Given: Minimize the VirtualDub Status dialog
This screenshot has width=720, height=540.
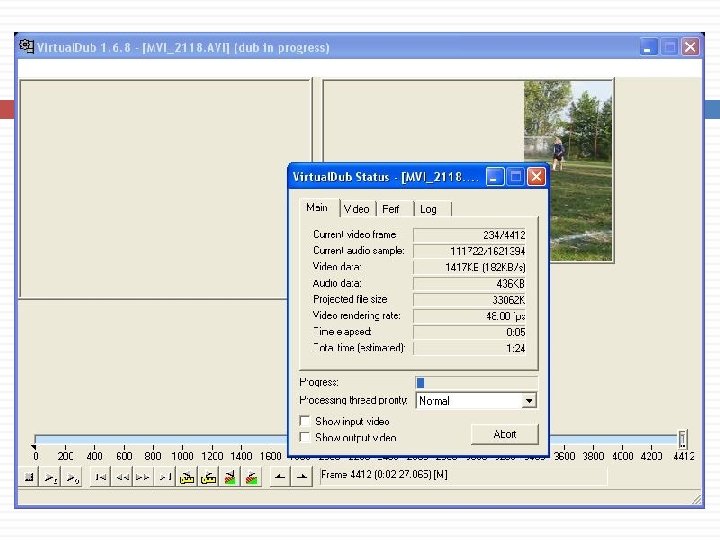Looking at the screenshot, I should [x=495, y=177].
